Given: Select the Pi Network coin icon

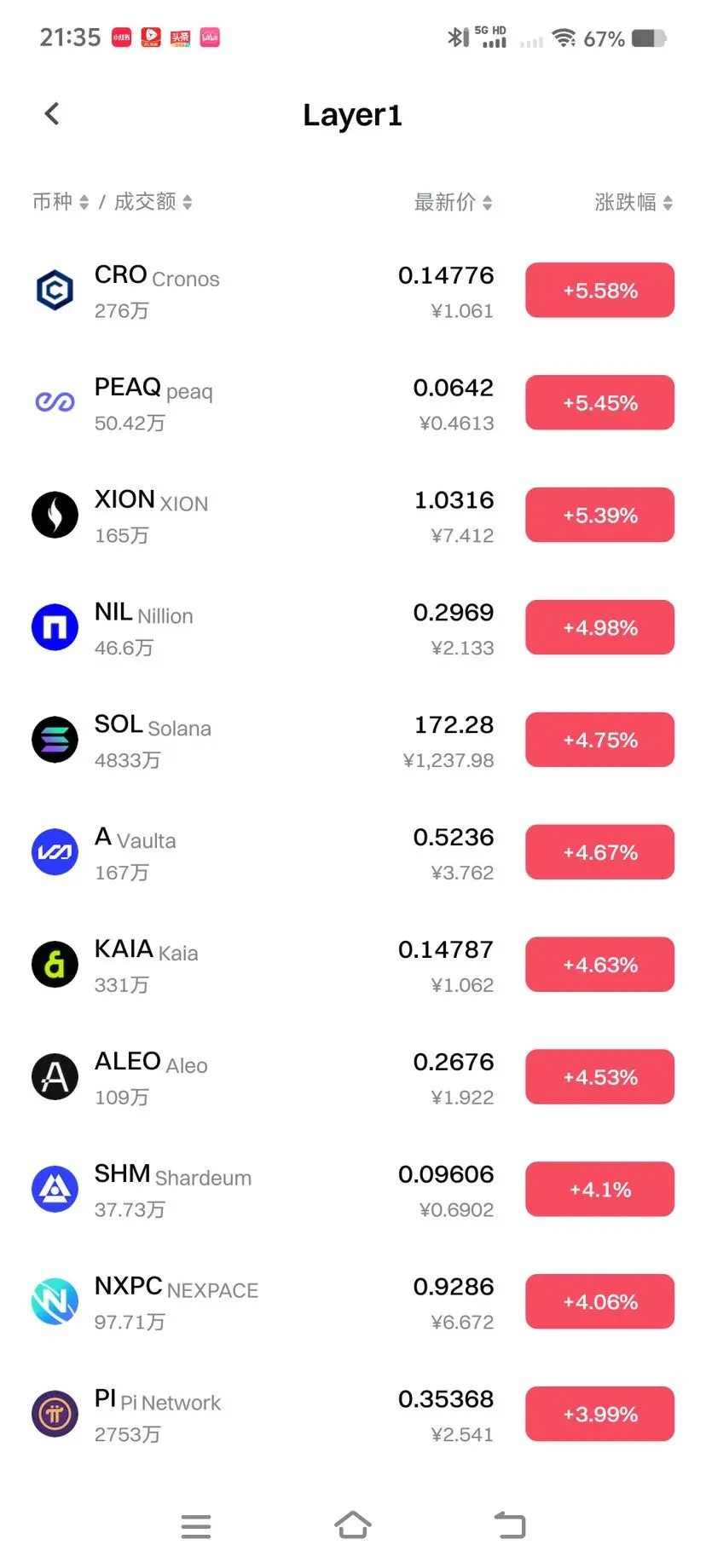Looking at the screenshot, I should (x=55, y=1415).
